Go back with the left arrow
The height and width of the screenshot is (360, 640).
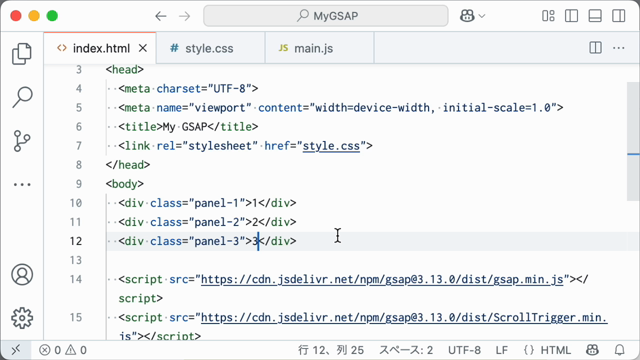pyautogui.click(x=161, y=16)
